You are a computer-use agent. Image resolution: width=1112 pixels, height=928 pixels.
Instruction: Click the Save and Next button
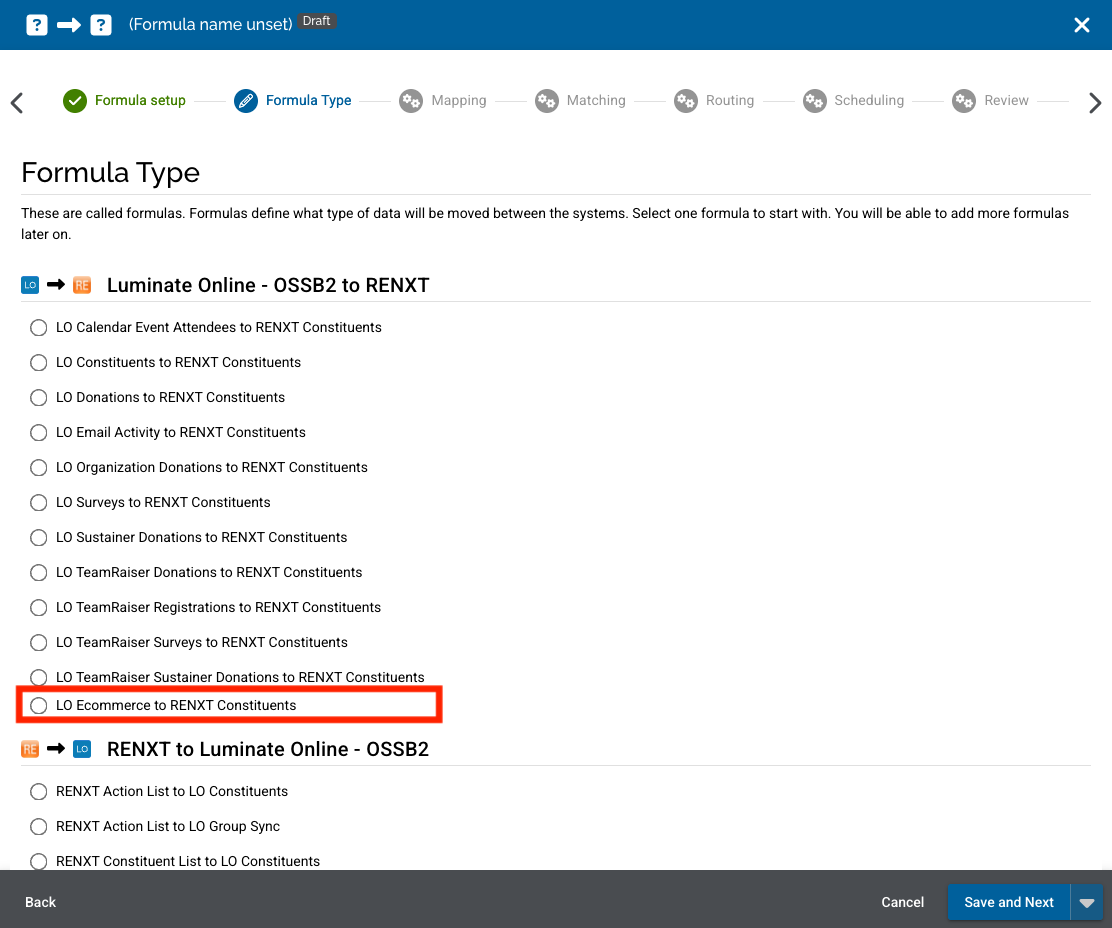point(1008,902)
